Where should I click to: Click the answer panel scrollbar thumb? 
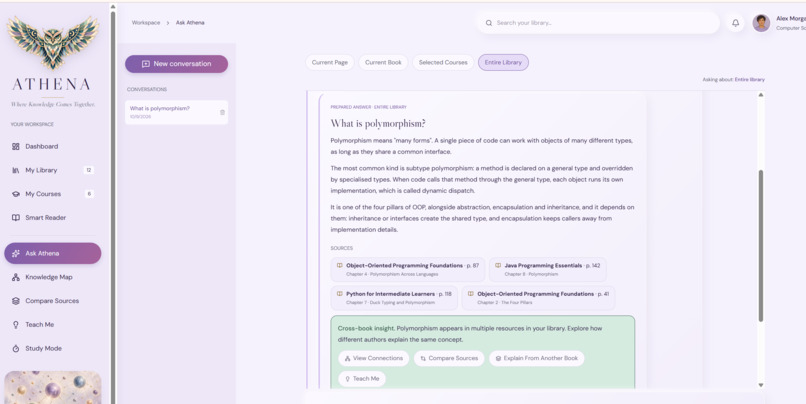761,246
